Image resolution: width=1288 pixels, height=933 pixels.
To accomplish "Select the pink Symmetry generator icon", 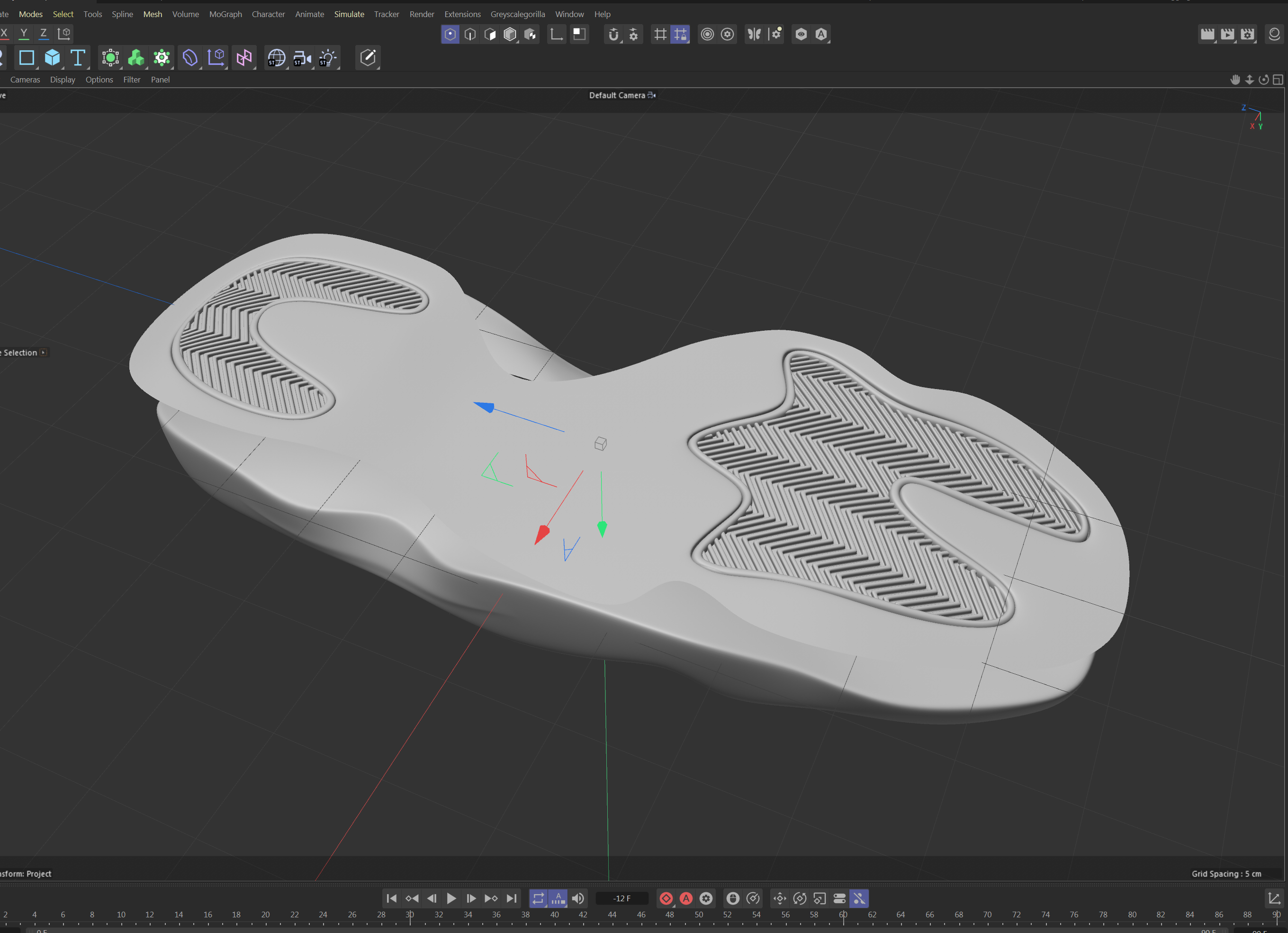I will pos(244,57).
